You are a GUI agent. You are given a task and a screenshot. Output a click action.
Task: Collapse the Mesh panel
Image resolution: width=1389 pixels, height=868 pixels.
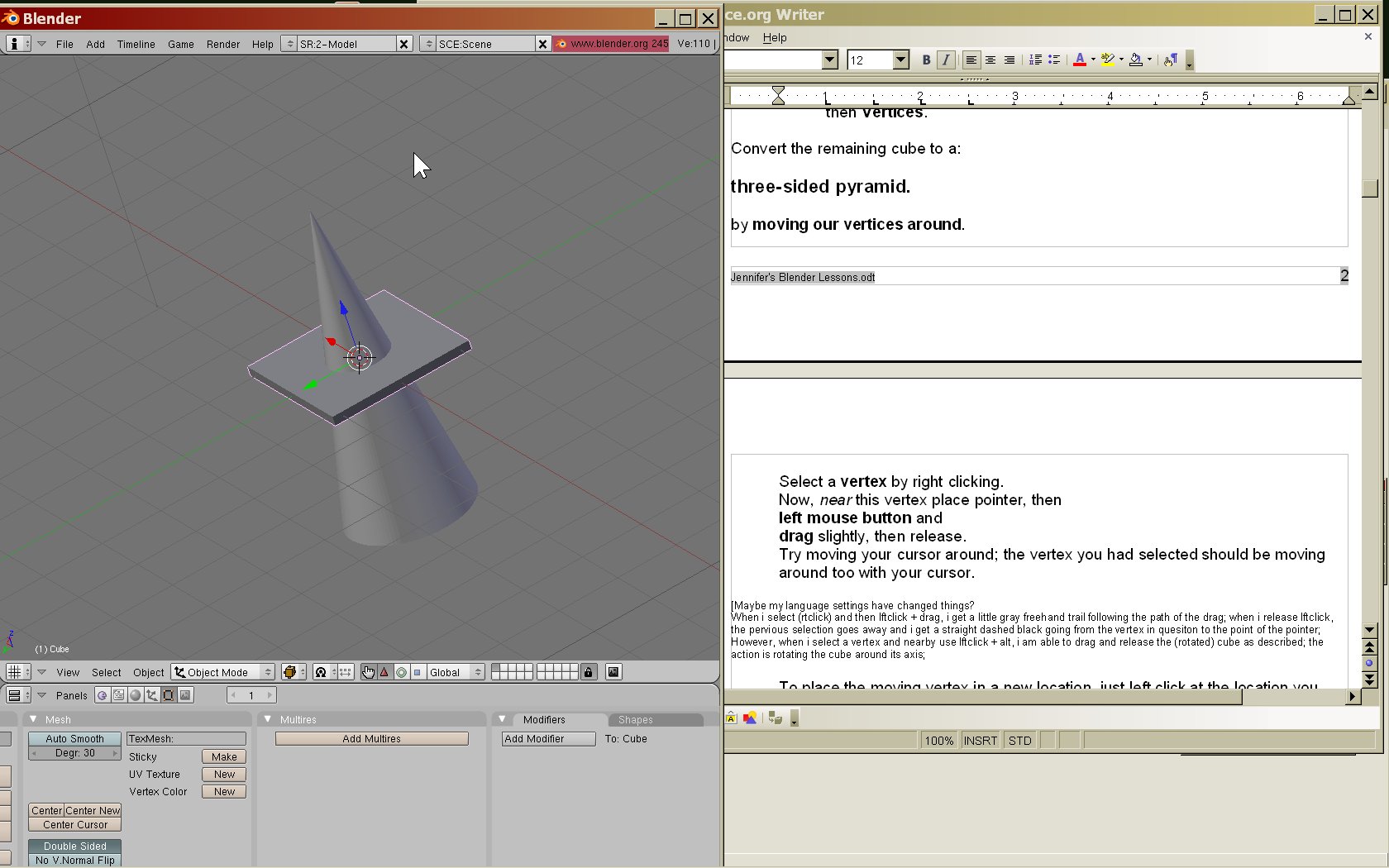click(x=33, y=720)
